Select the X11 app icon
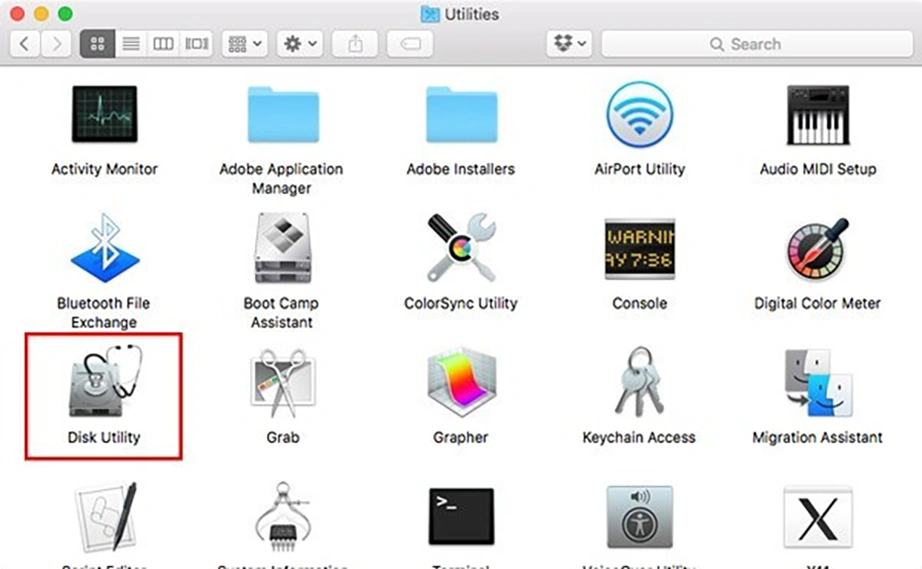The width and height of the screenshot is (922, 569). point(818,517)
